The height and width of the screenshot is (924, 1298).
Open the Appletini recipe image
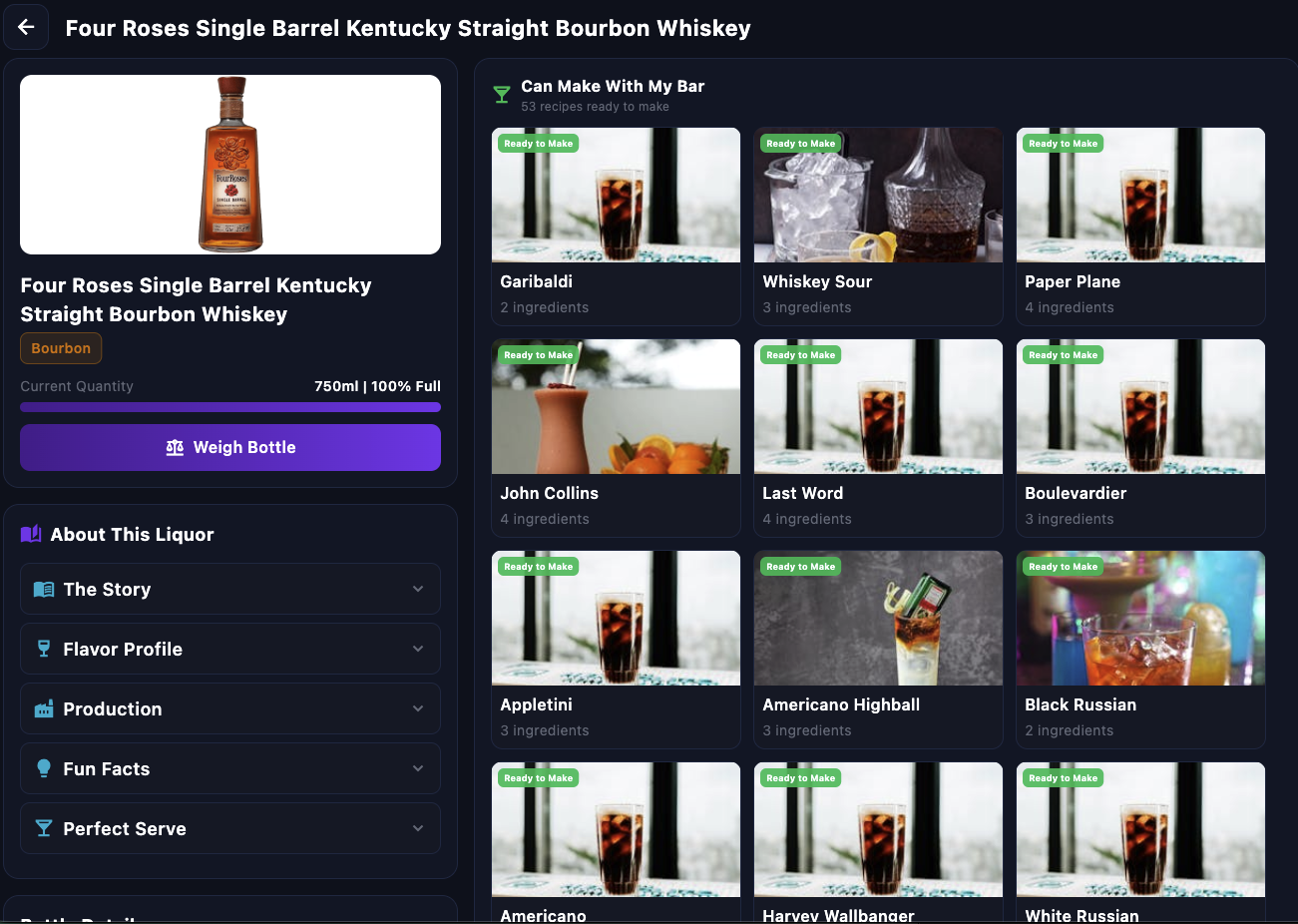(x=617, y=619)
